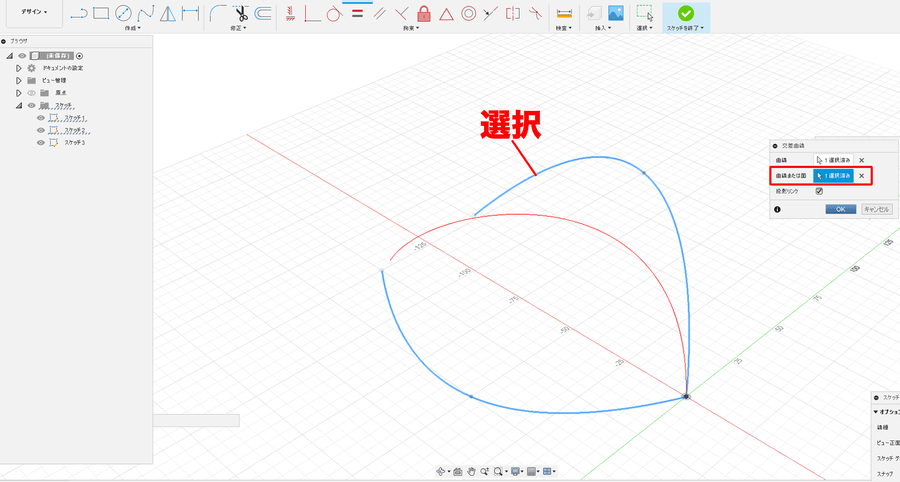Viewport: 900px width, 482px height.
Task: Select the Circle sketch tool
Action: coord(123,13)
